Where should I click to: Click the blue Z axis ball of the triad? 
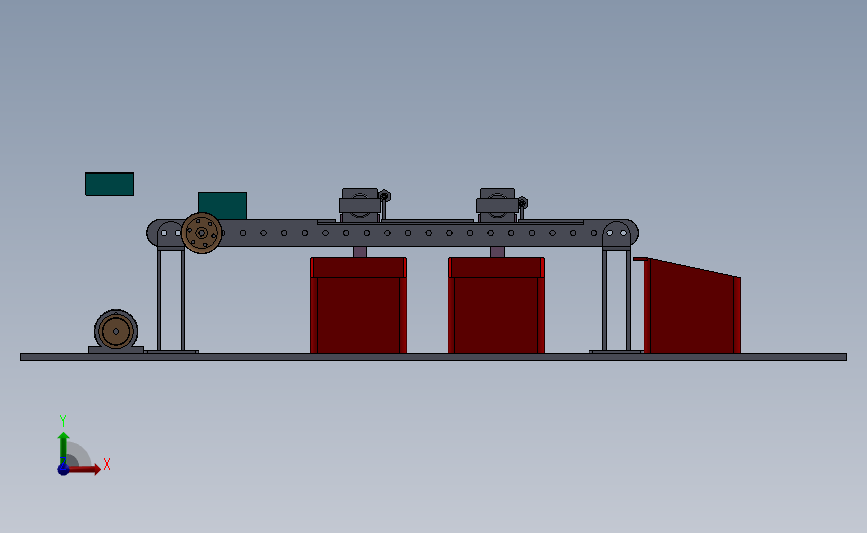point(63,469)
